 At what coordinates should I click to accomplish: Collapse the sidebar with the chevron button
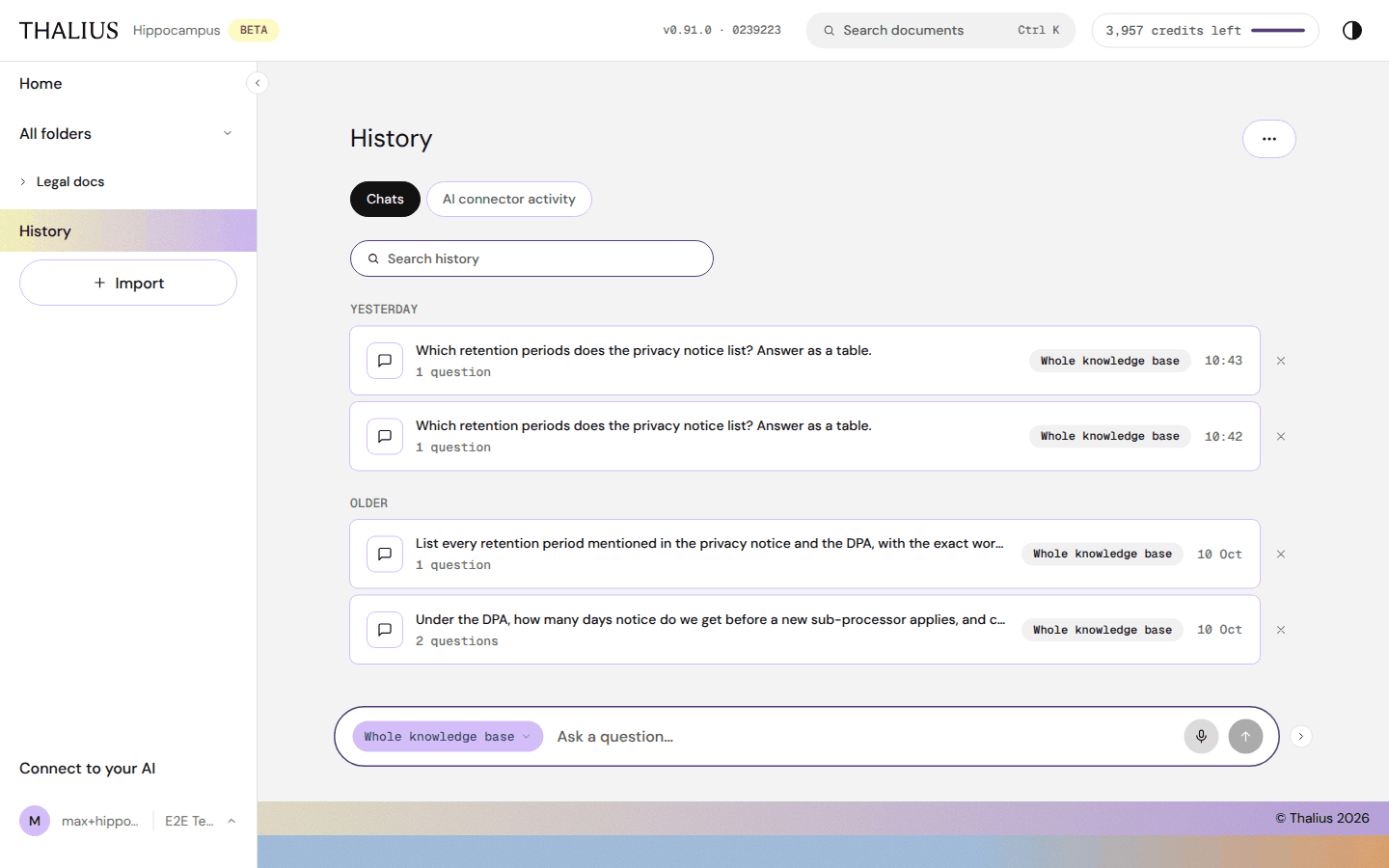(258, 83)
